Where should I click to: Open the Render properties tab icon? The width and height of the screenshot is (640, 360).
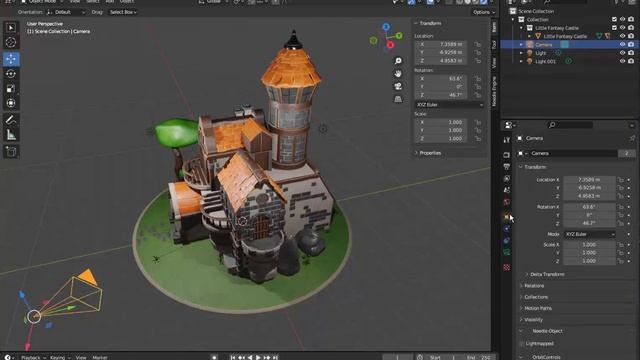[507, 155]
